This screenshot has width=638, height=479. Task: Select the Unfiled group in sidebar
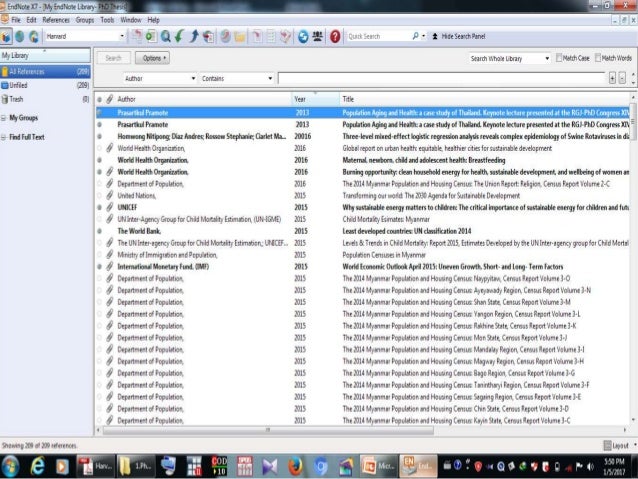pyautogui.click(x=45, y=85)
